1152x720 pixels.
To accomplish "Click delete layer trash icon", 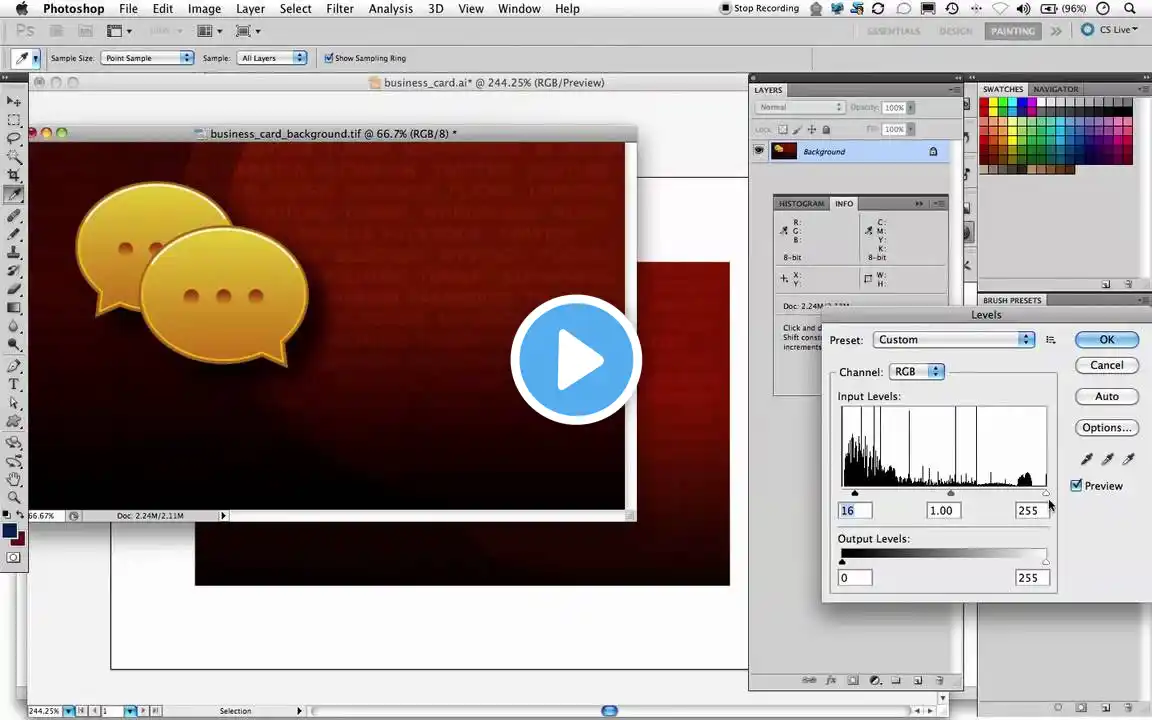I will [939, 680].
